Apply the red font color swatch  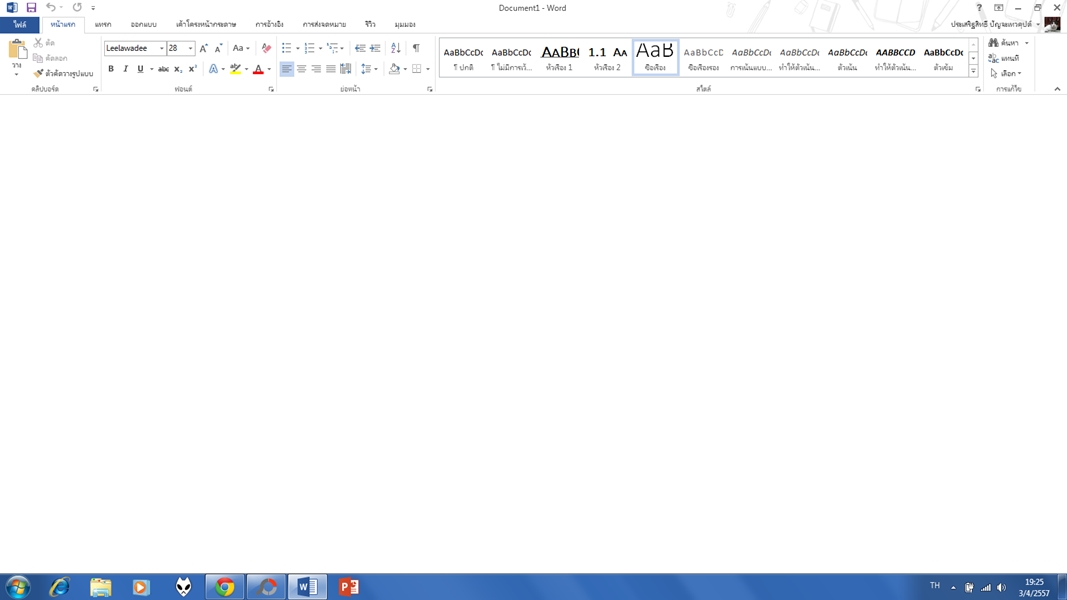point(258,69)
